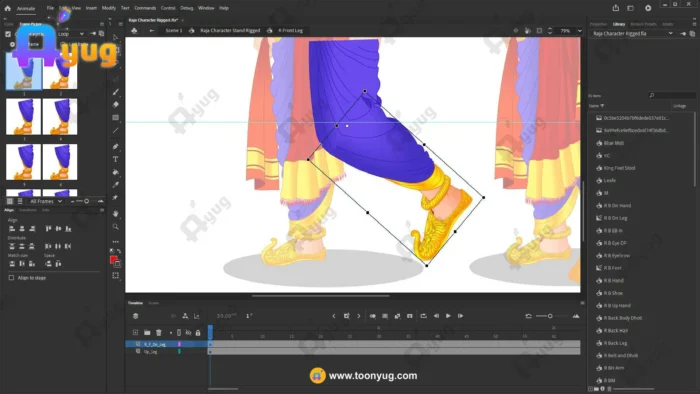Image resolution: width=700 pixels, height=394 pixels.
Task: Open the Workspace switcher icon
Action: [x=630, y=8]
